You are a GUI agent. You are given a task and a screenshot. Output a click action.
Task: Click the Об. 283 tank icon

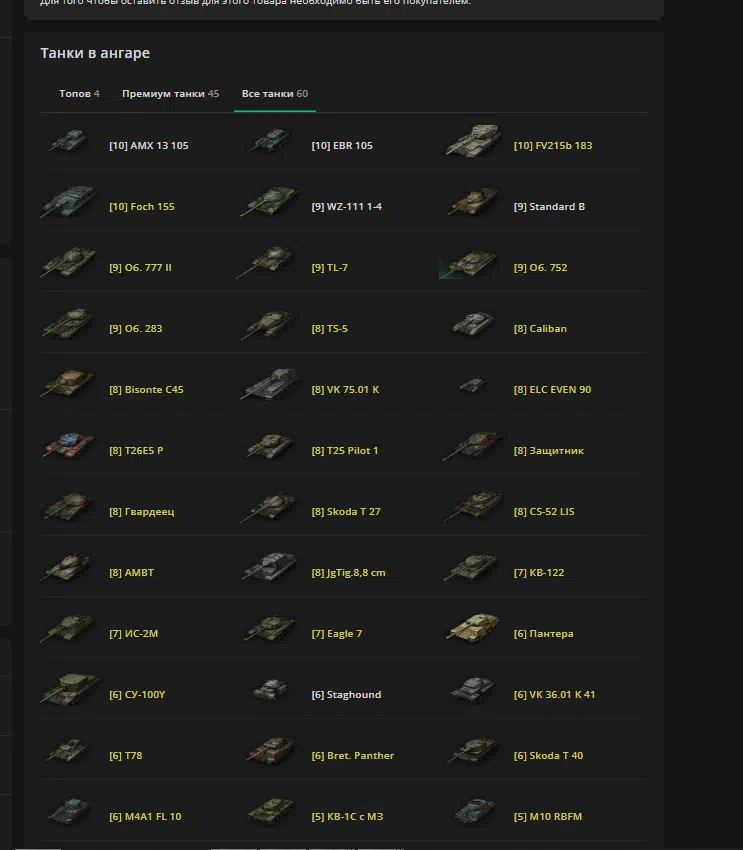coord(68,324)
